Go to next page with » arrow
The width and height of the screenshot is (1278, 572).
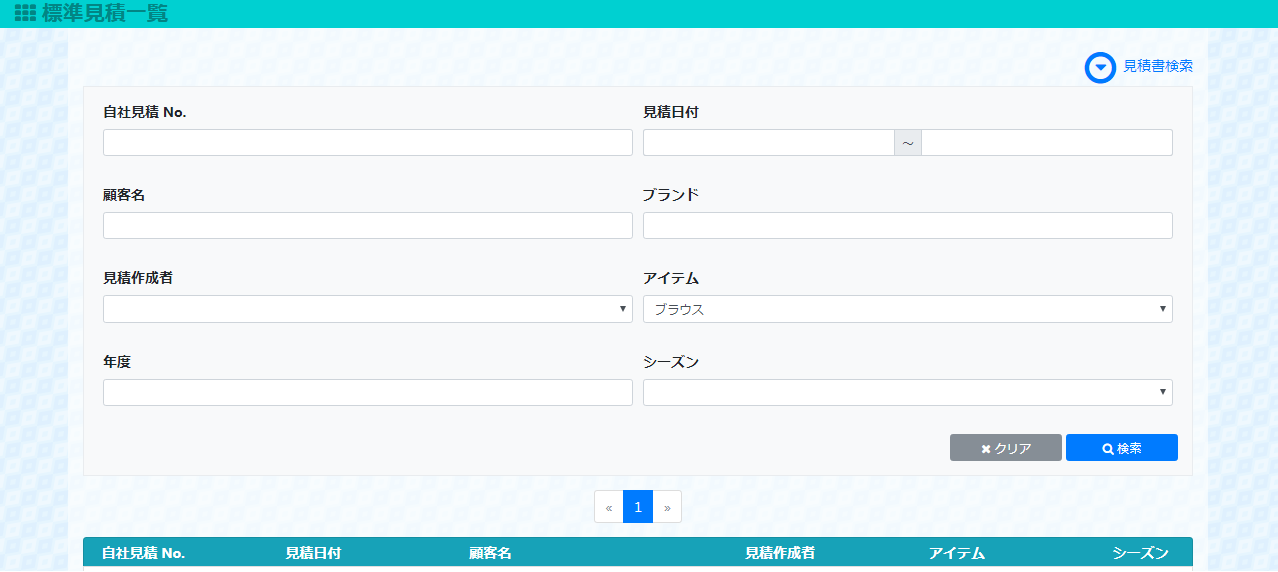(x=667, y=507)
